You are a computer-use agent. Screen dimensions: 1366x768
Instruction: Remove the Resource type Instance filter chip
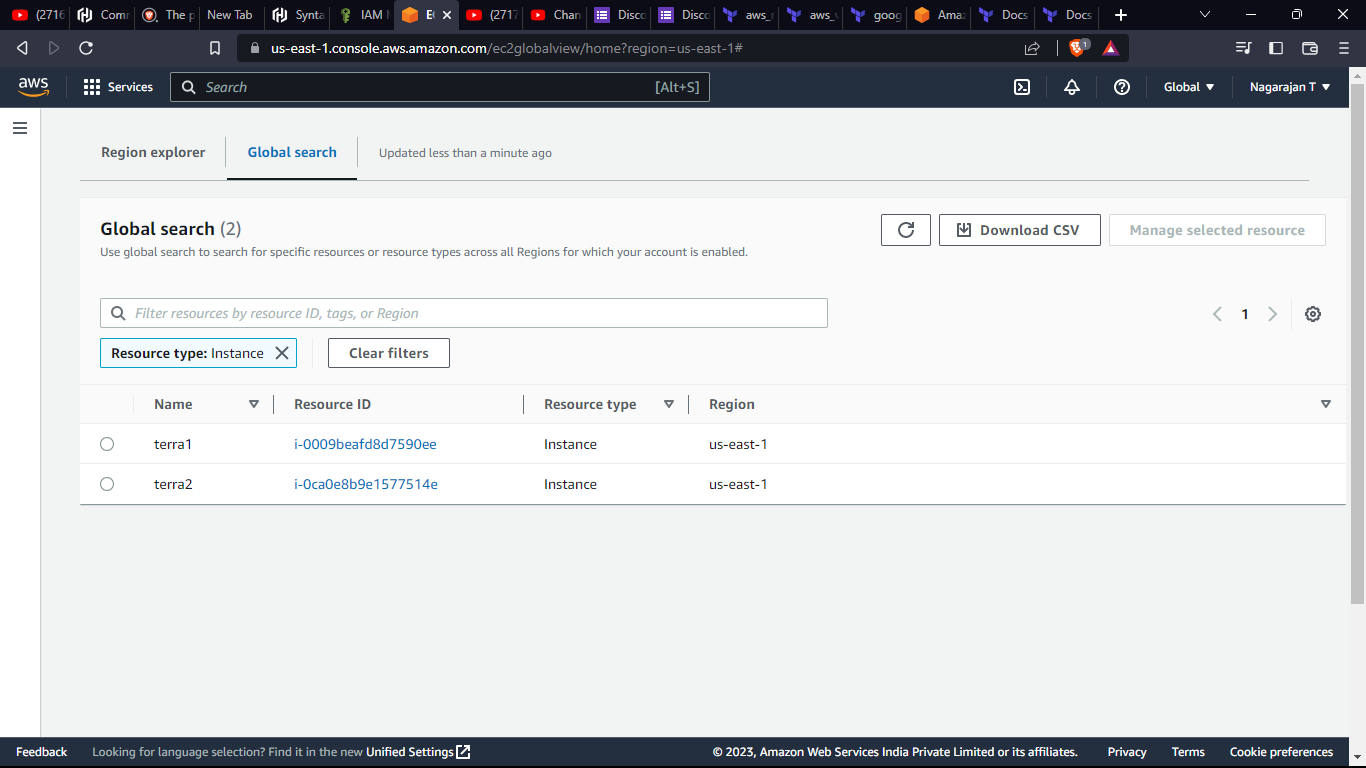281,352
